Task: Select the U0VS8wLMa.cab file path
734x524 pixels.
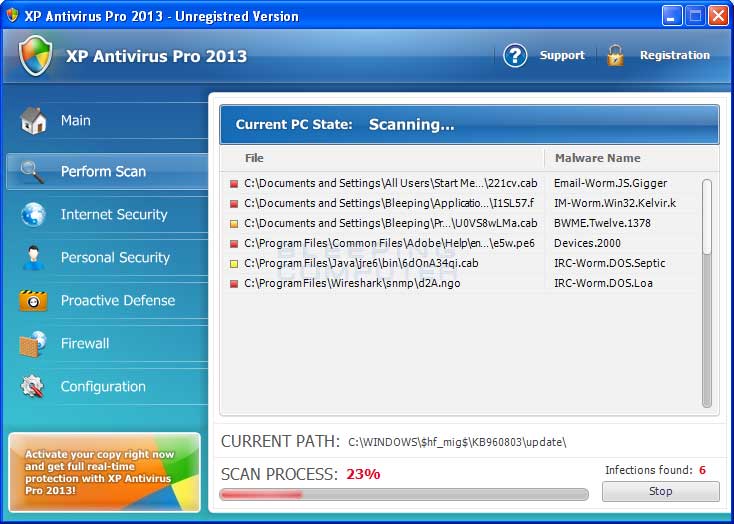Action: point(390,223)
